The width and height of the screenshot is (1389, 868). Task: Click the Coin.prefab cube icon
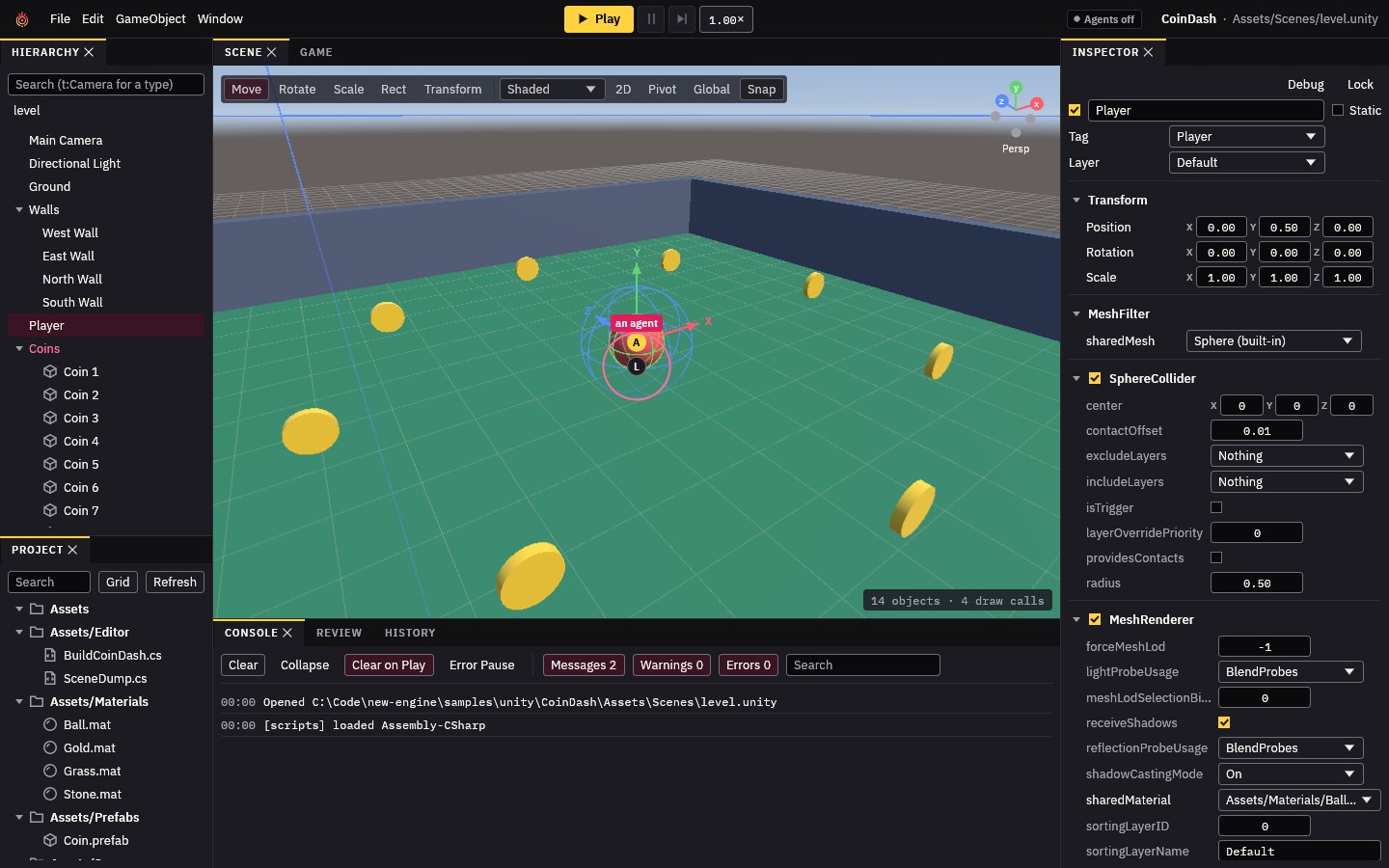tap(50, 840)
